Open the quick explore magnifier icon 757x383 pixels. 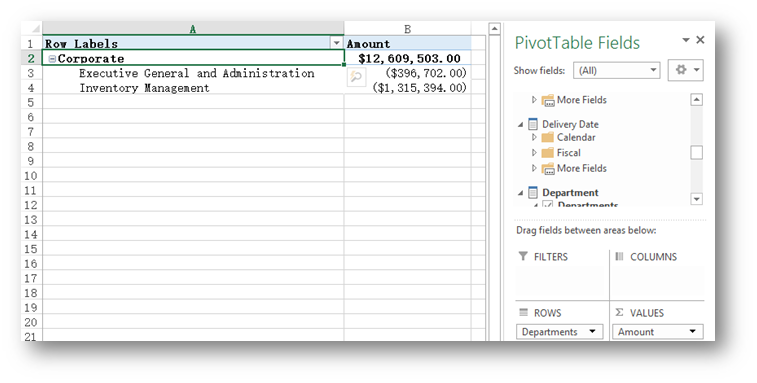356,76
